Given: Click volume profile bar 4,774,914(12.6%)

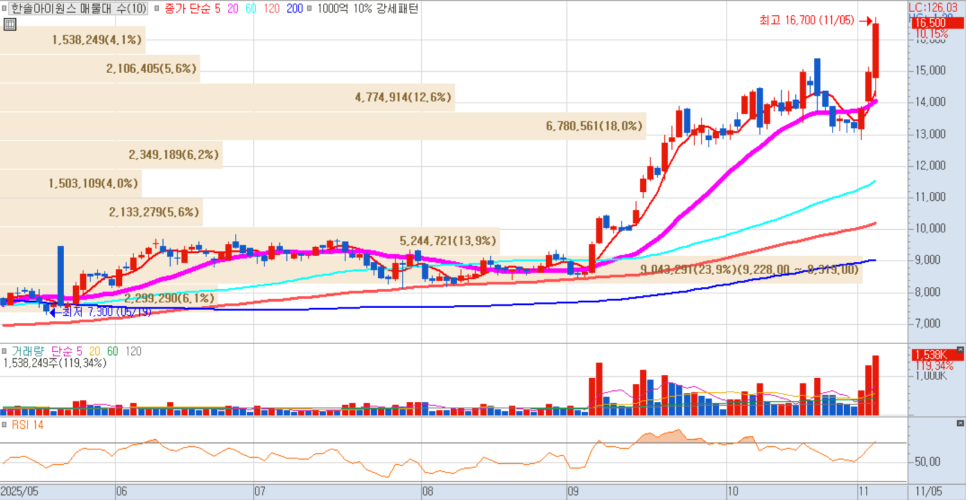Looking at the screenshot, I should 227,97.
